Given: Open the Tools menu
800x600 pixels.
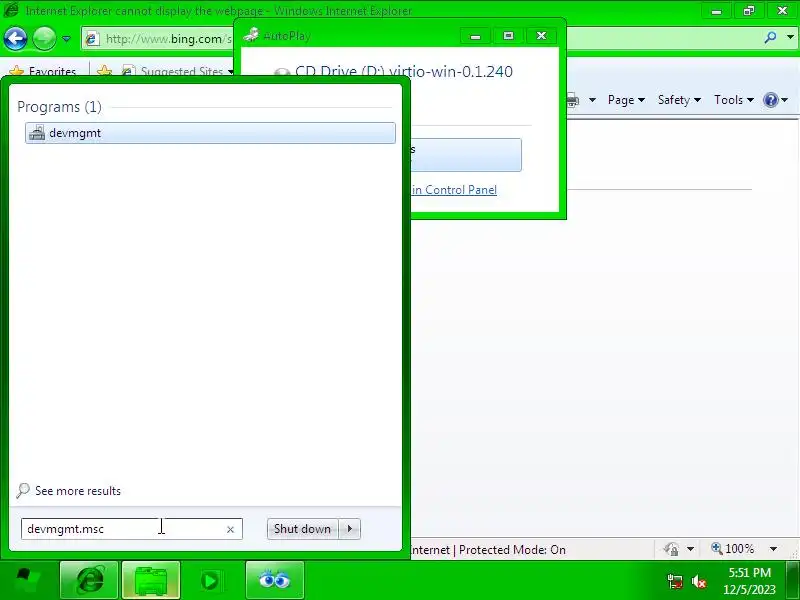Looking at the screenshot, I should pyautogui.click(x=734, y=100).
